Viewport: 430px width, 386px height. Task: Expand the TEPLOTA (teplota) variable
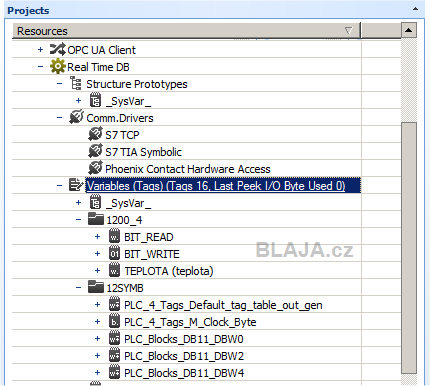(x=97, y=270)
